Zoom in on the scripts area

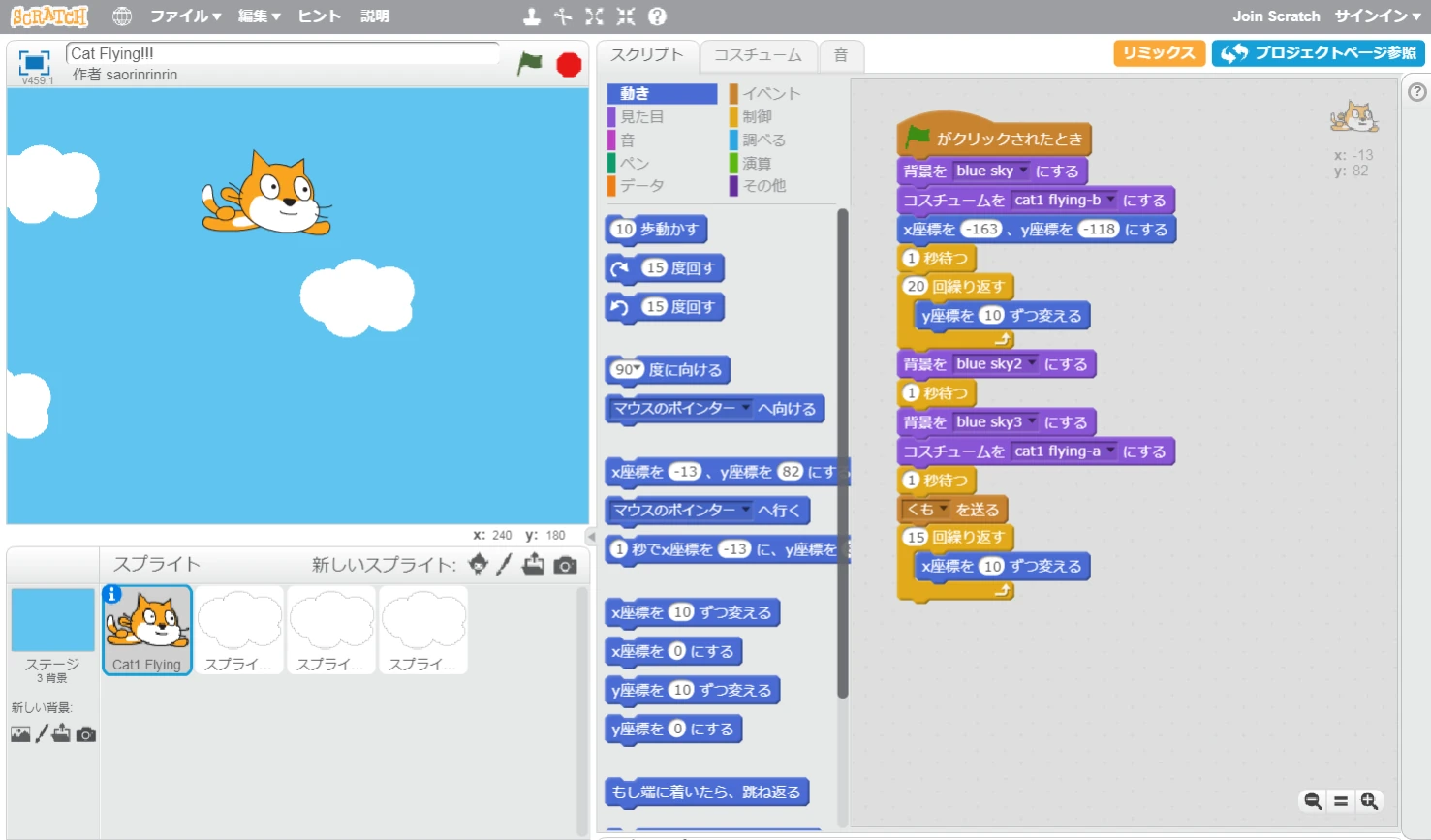point(1369,800)
